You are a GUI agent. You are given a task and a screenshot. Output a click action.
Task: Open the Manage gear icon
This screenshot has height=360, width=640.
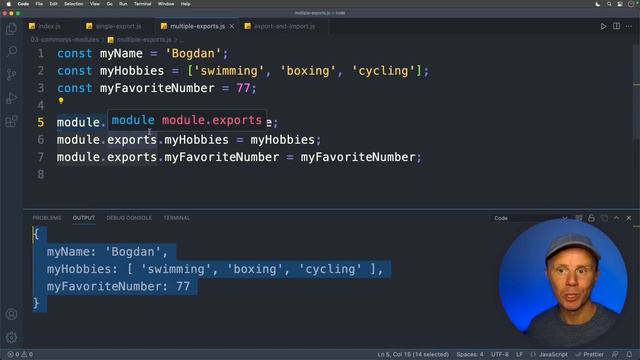11,337
